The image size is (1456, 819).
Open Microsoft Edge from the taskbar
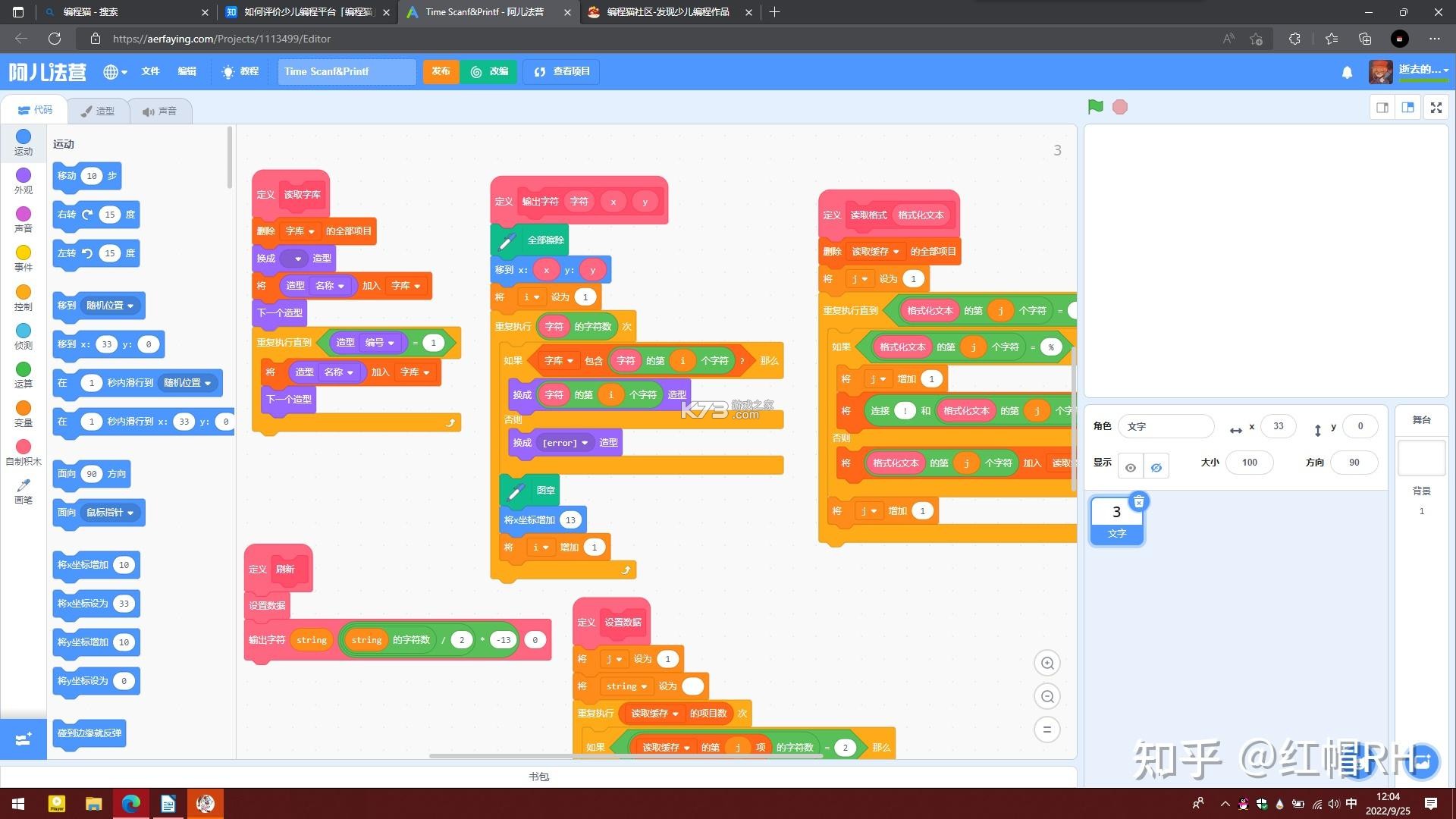pyautogui.click(x=130, y=804)
